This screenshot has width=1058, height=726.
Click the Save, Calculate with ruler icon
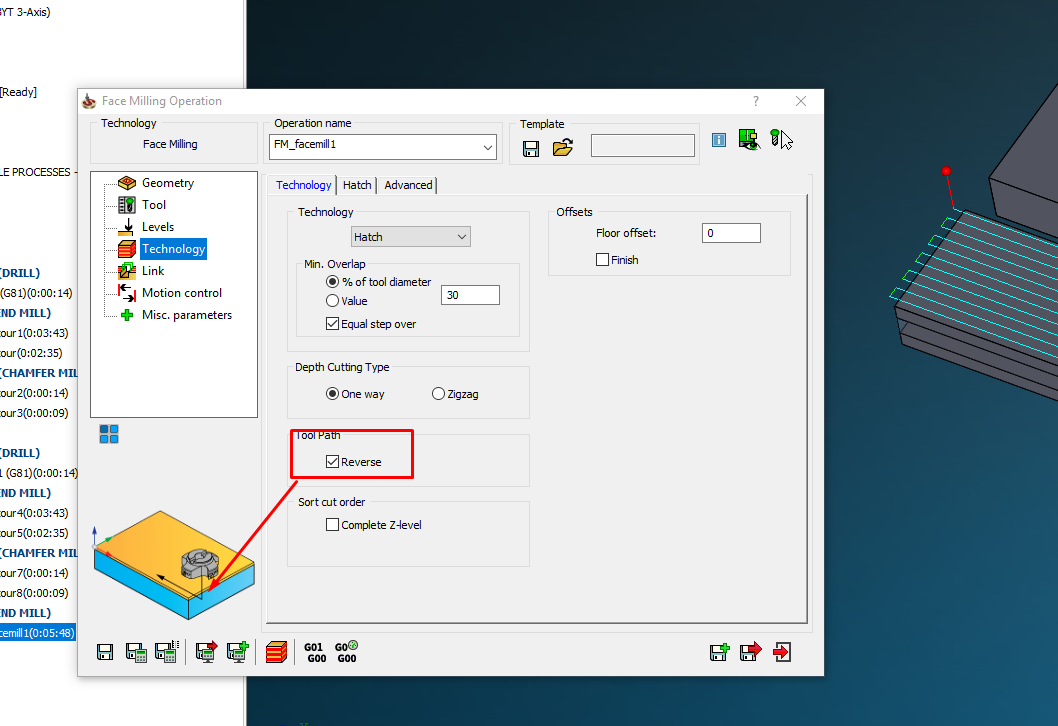[167, 651]
